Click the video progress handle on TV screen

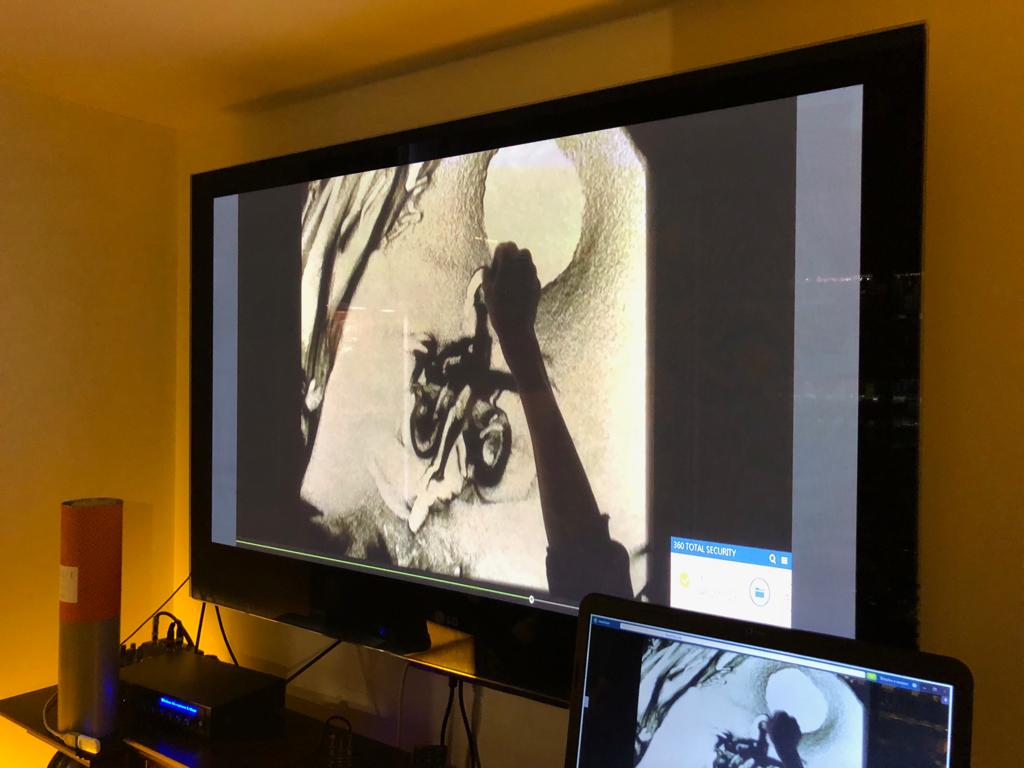(531, 599)
